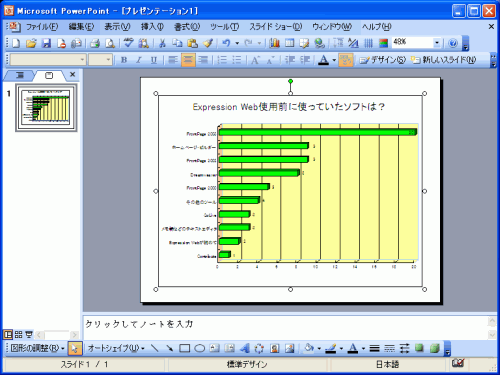Open 3-D Style options
The image size is (500, 375).
pos(435,348)
